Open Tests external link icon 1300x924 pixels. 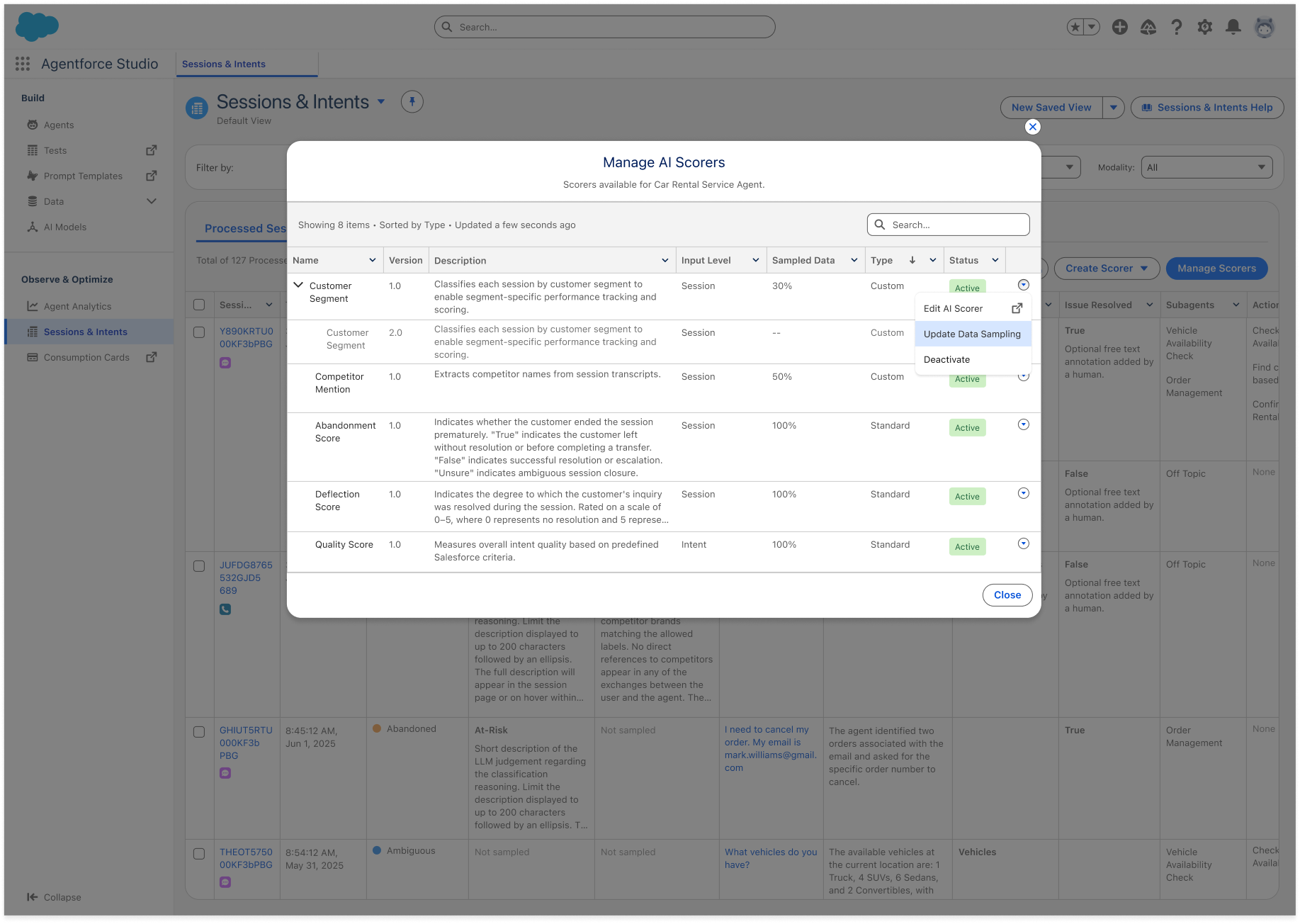[151, 150]
